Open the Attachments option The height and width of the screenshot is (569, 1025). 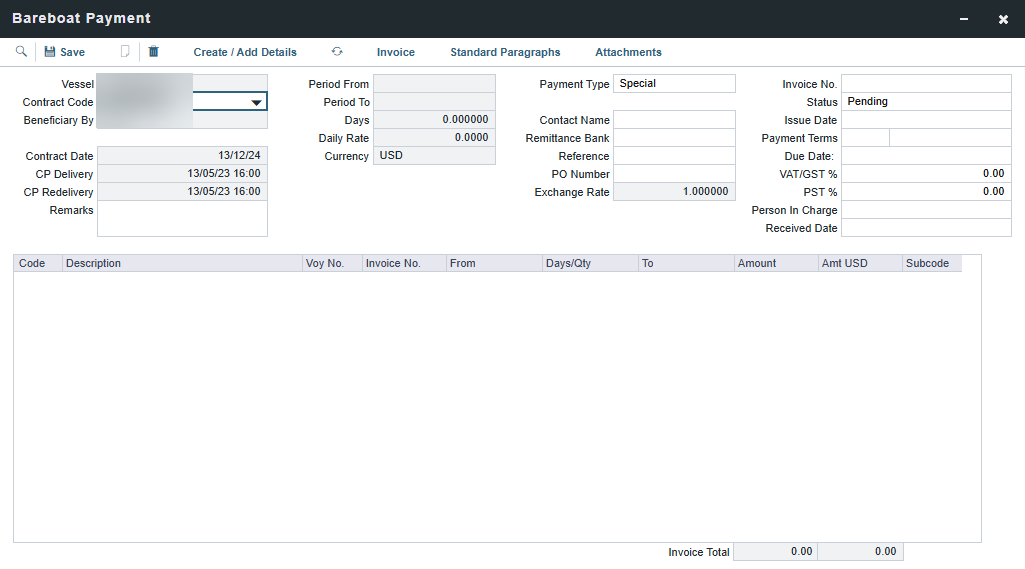(x=628, y=52)
